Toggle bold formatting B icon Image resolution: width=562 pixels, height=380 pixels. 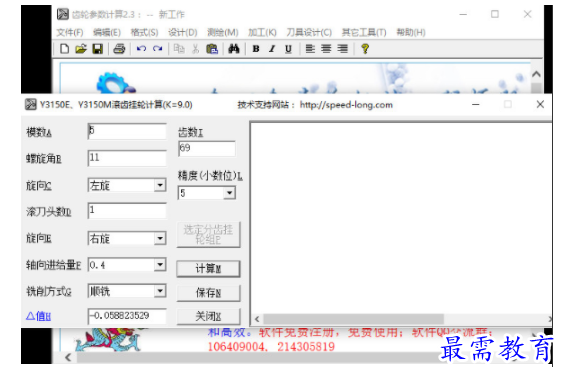coord(256,48)
